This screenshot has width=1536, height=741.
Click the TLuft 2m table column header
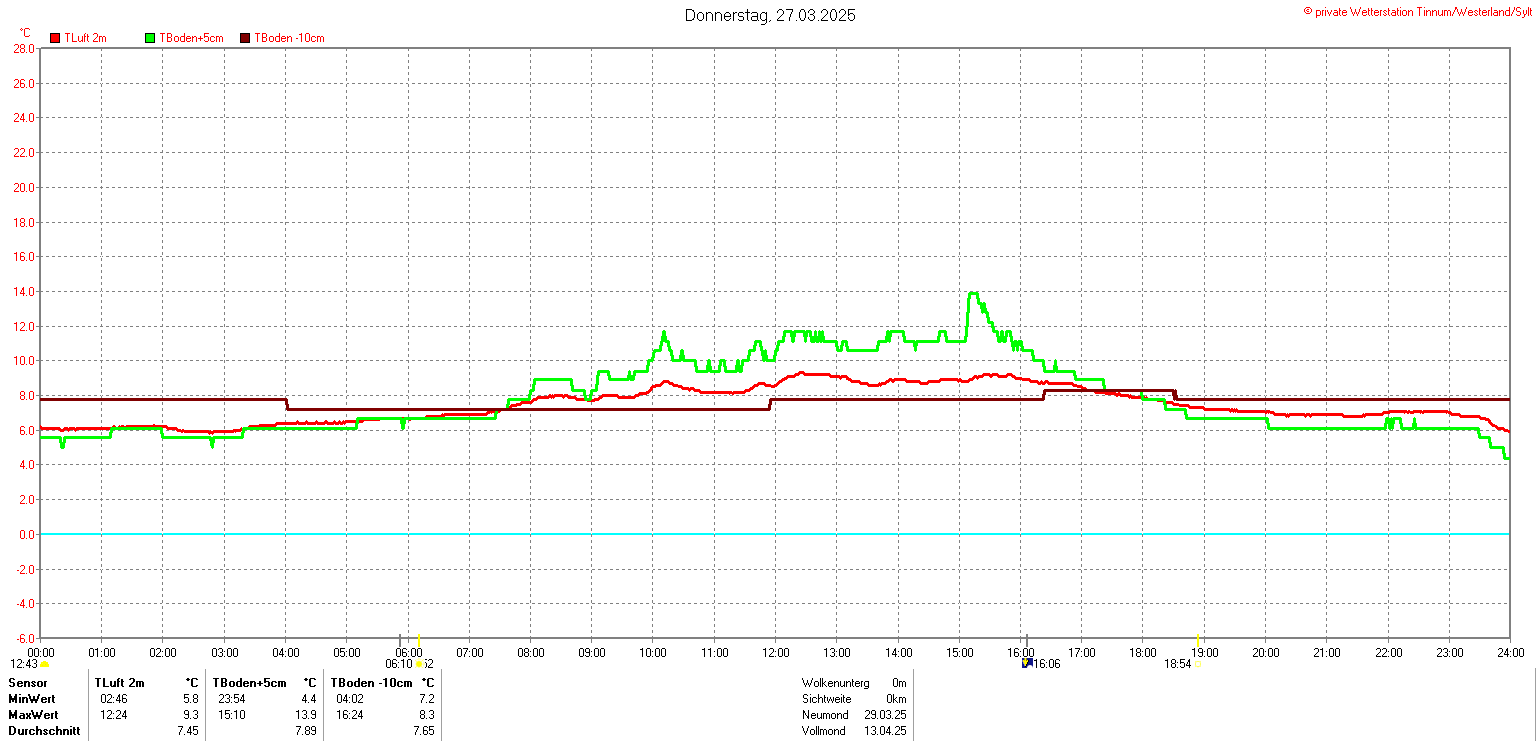pyautogui.click(x=120, y=682)
